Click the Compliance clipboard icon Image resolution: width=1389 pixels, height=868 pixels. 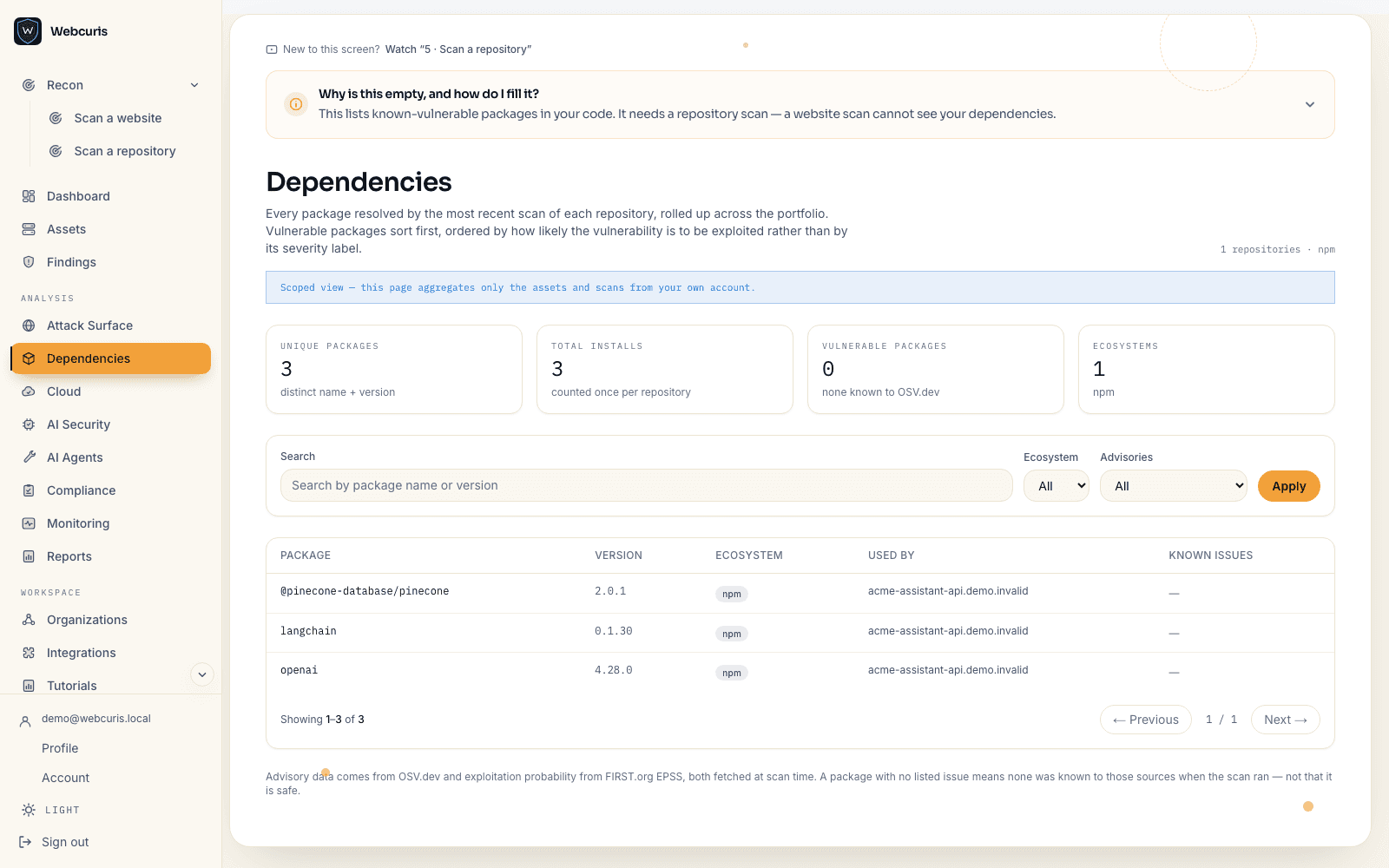pos(29,490)
